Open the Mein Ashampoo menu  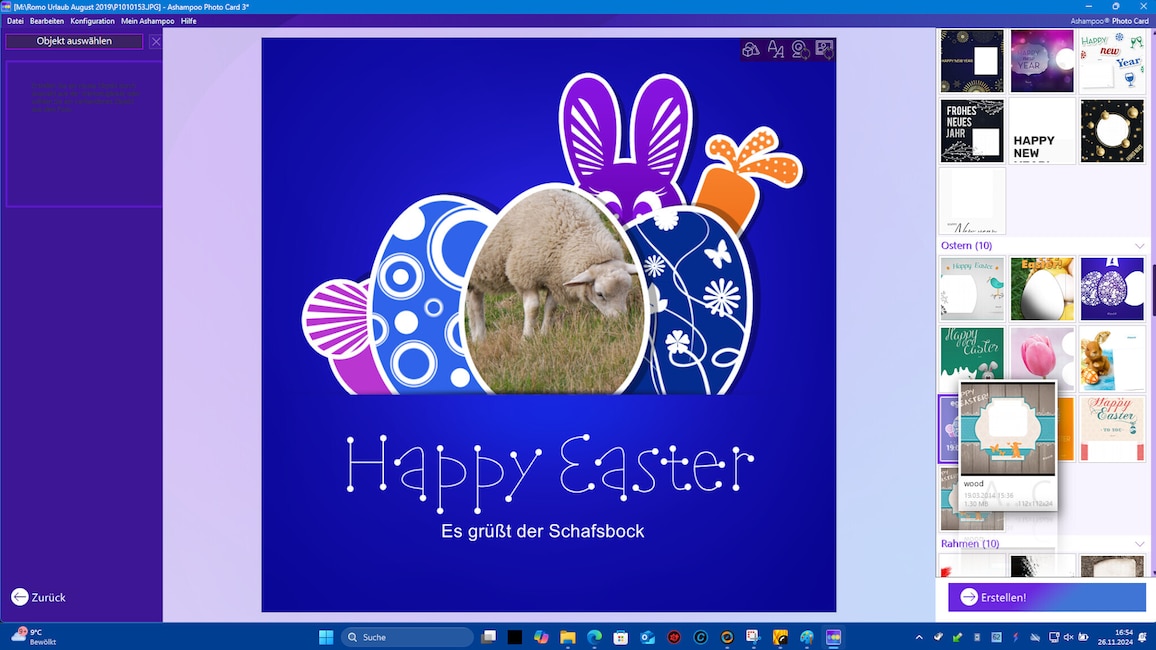point(147,21)
